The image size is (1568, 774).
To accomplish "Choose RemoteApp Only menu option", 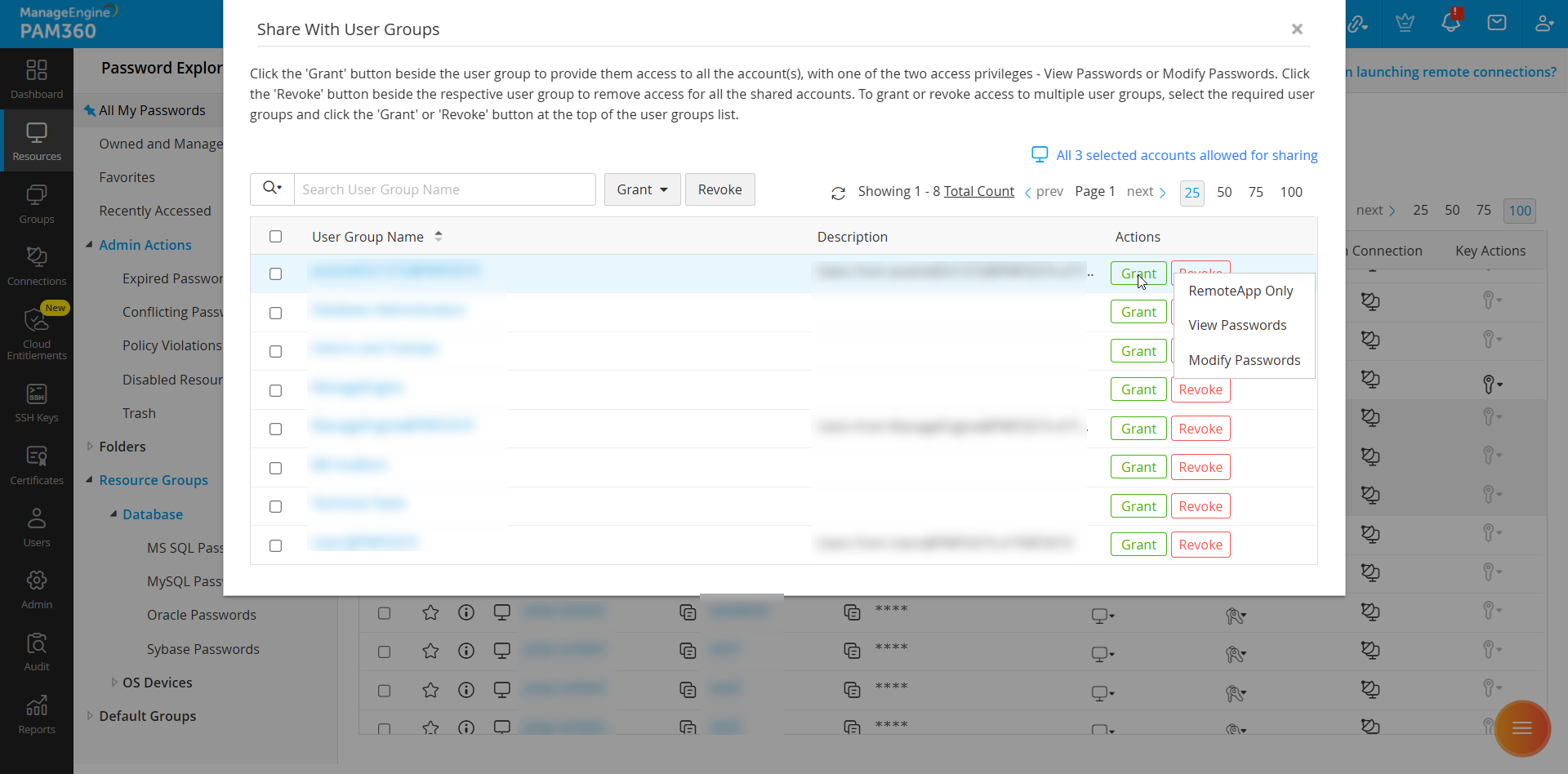I will coord(1241,291).
